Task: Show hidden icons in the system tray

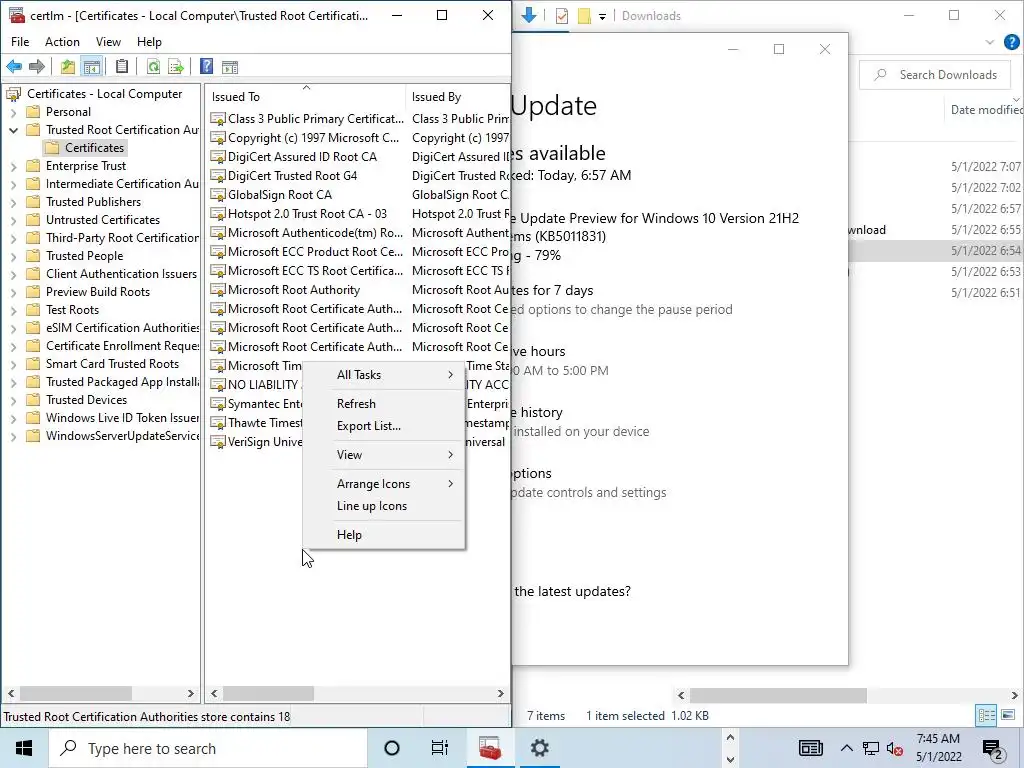Action: (846, 748)
